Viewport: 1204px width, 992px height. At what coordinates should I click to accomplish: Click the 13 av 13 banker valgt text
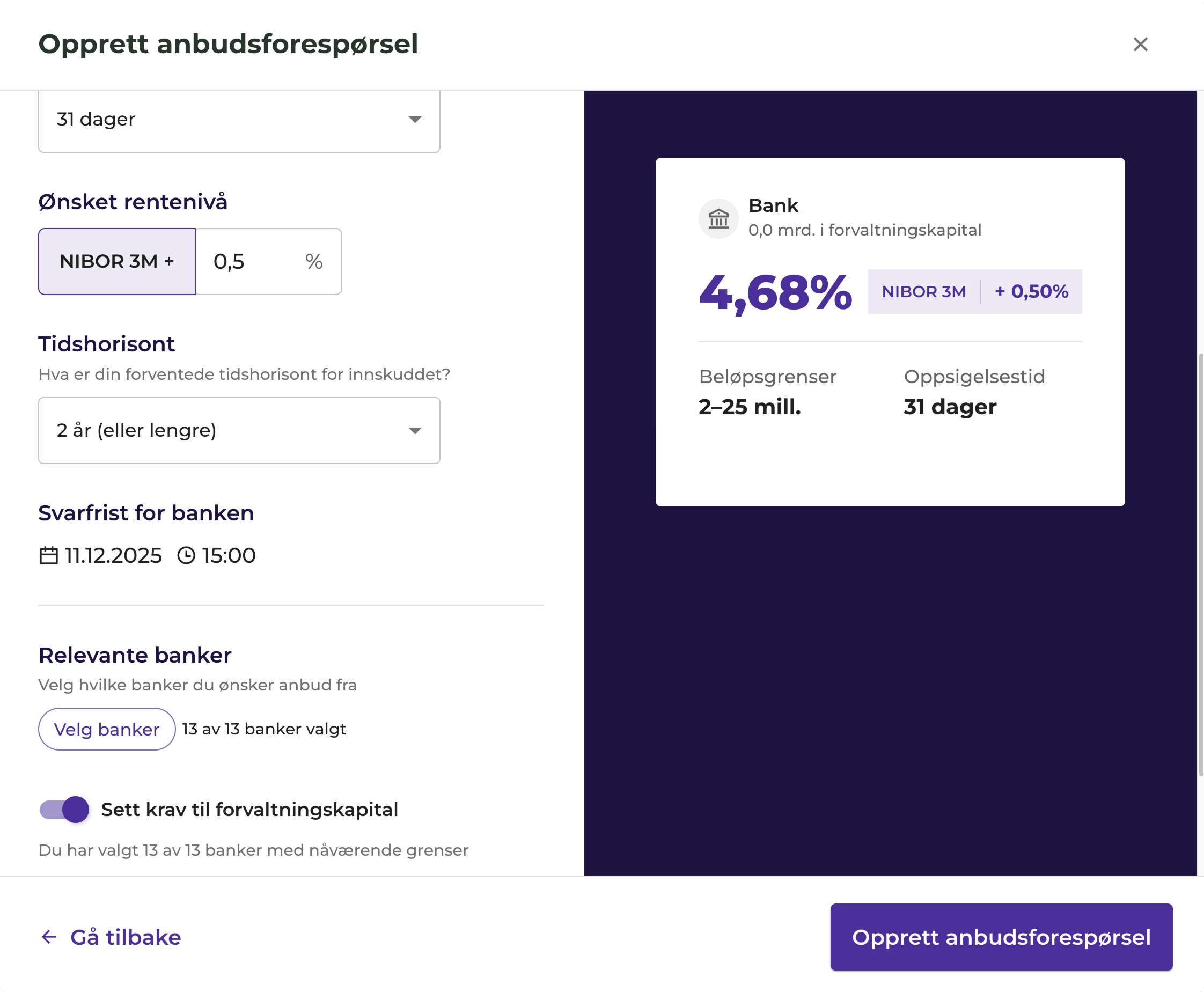tap(264, 729)
